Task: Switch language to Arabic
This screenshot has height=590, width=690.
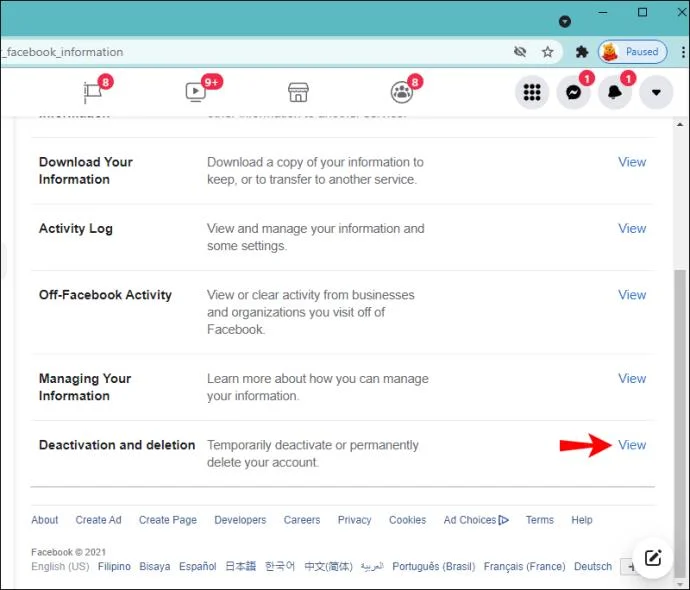Action: click(372, 567)
